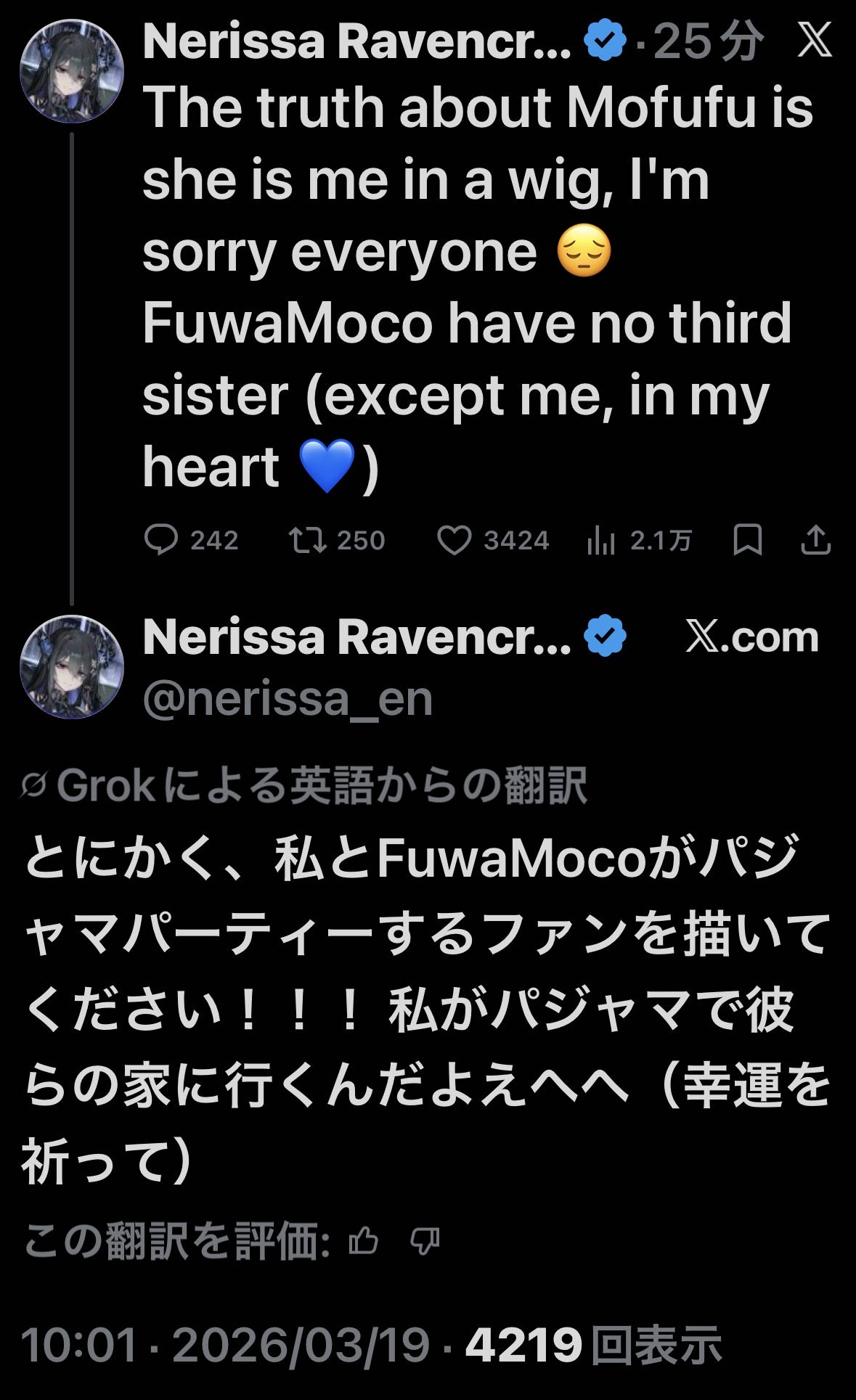This screenshot has width=856, height=1400.
Task: Tap the share upload icon
Action: [815, 541]
